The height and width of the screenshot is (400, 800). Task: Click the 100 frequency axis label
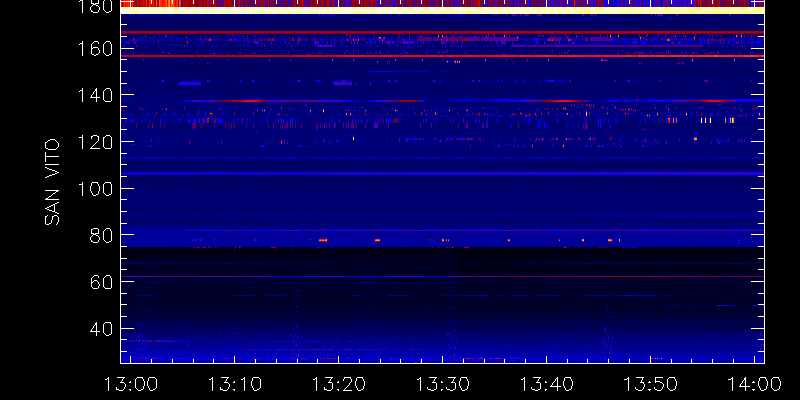point(94,189)
